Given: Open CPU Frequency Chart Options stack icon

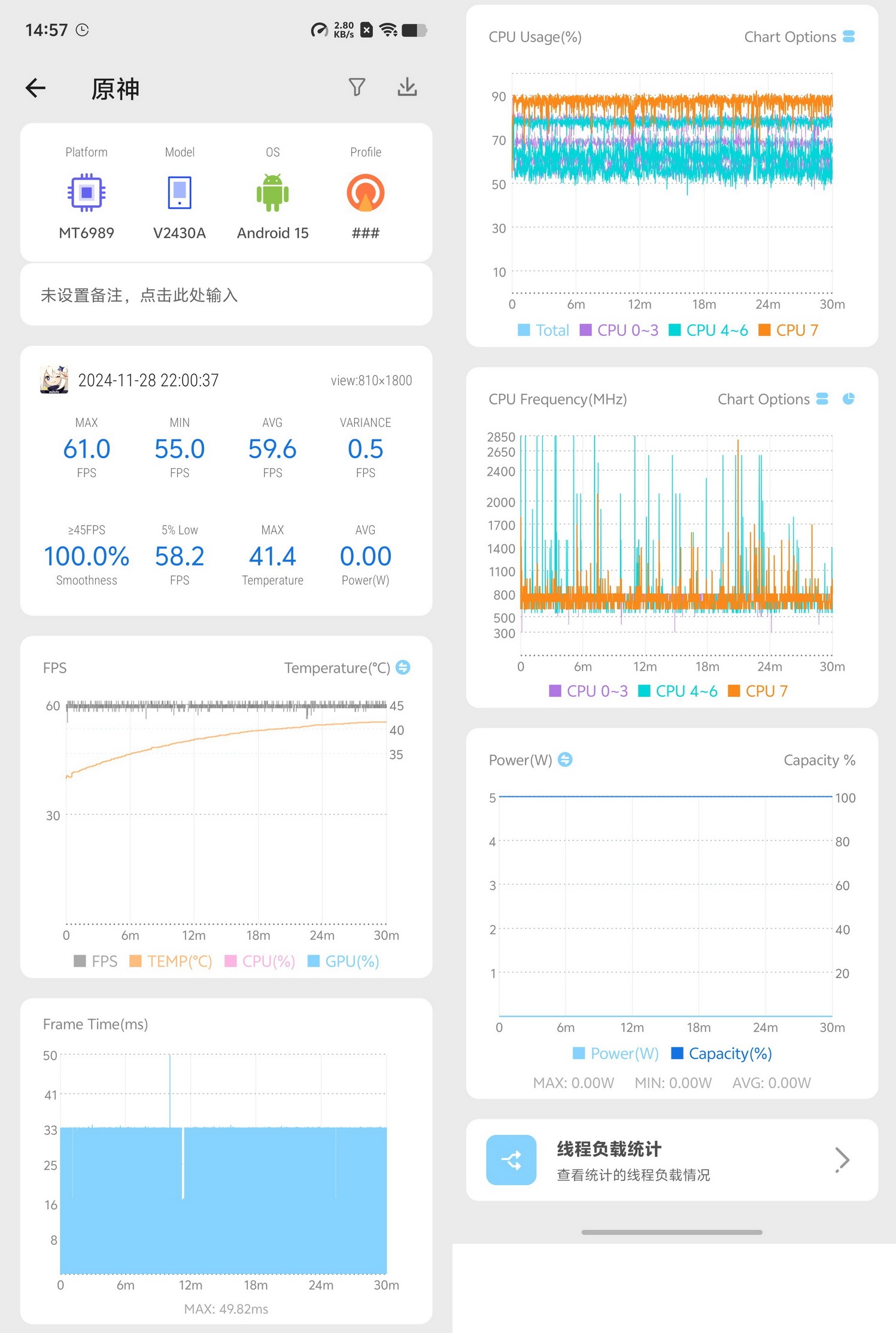Looking at the screenshot, I should click(x=822, y=399).
